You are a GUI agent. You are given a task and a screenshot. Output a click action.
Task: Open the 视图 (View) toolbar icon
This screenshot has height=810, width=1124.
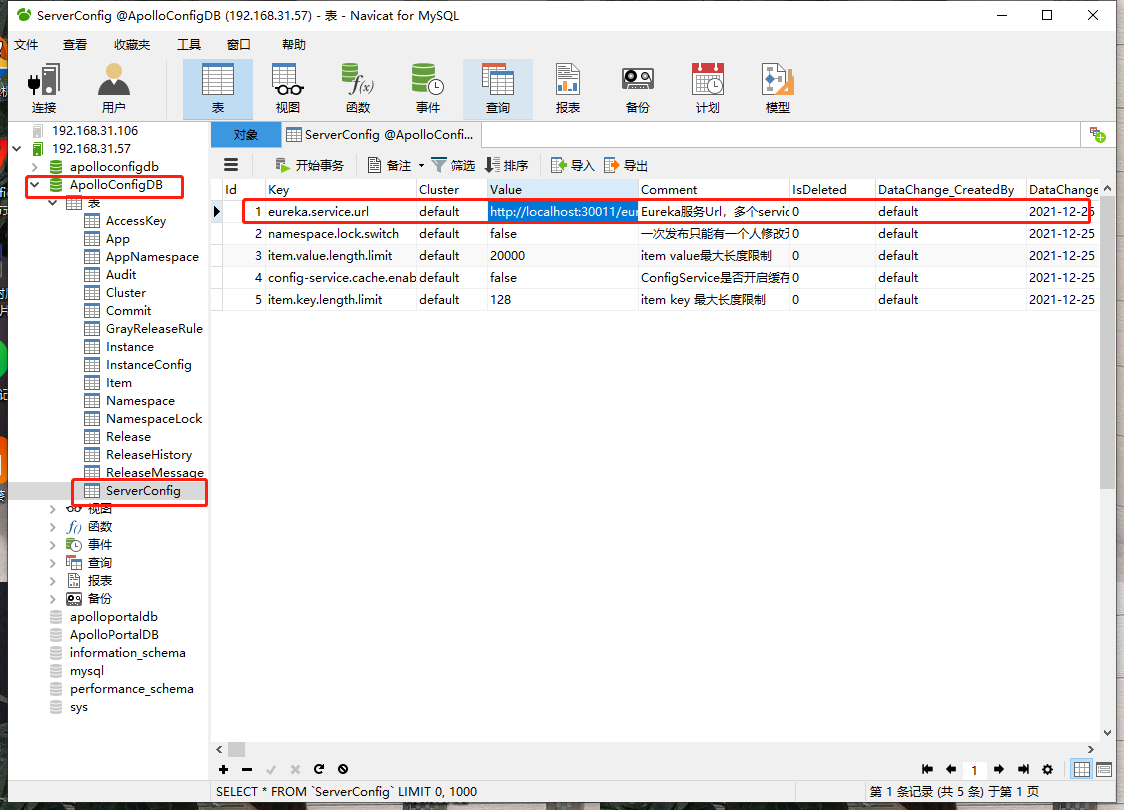tap(287, 88)
